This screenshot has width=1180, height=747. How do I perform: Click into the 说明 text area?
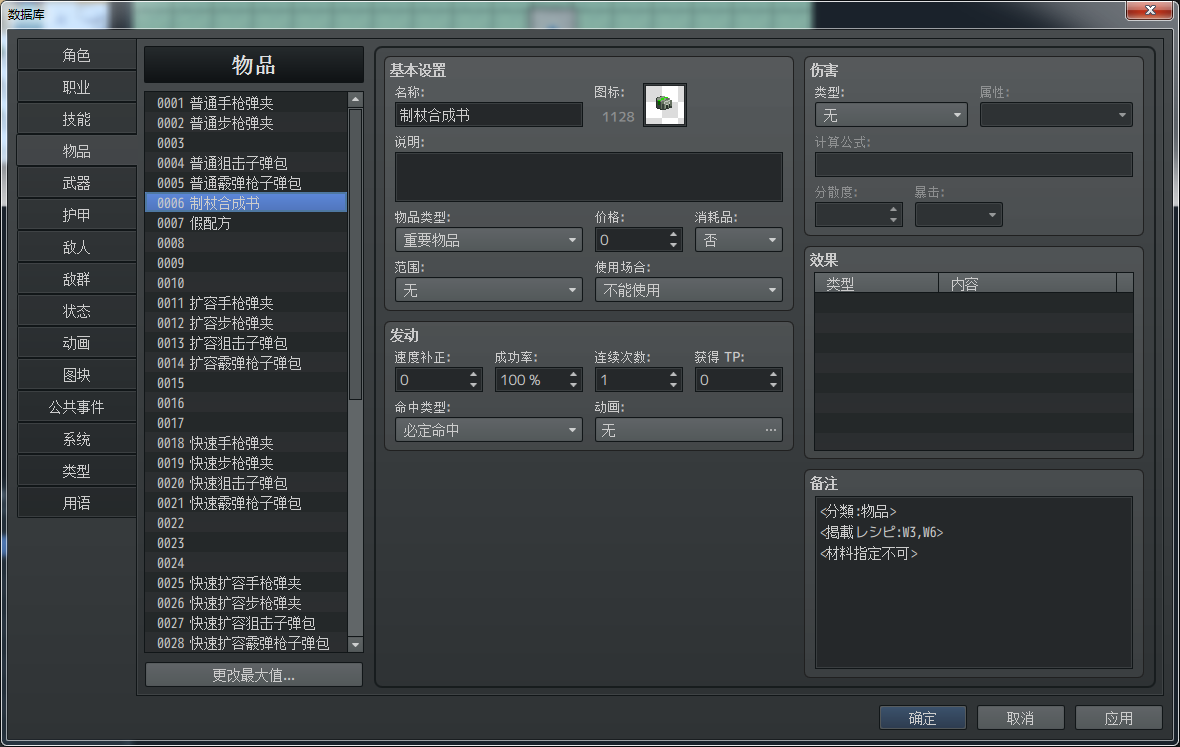(x=588, y=177)
